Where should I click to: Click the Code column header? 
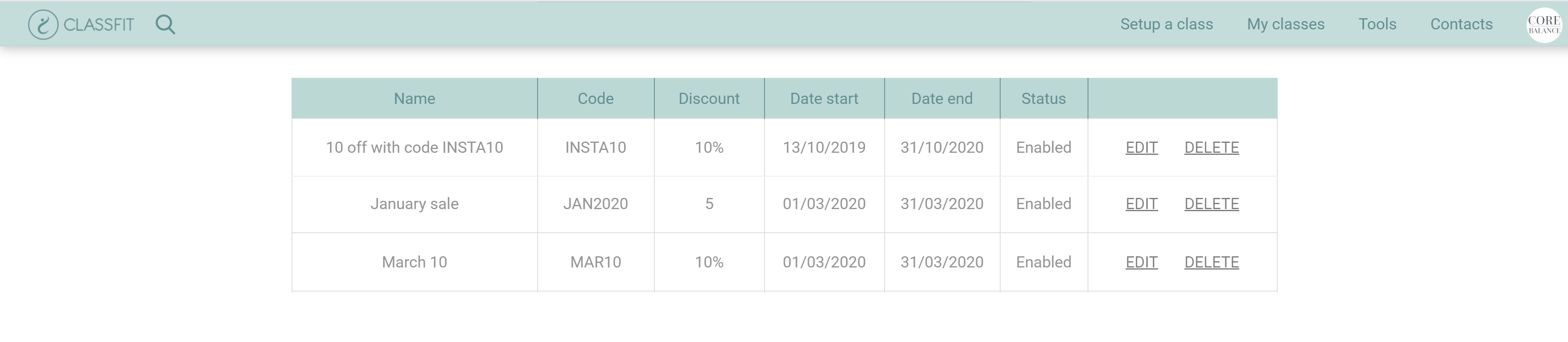[x=595, y=99]
